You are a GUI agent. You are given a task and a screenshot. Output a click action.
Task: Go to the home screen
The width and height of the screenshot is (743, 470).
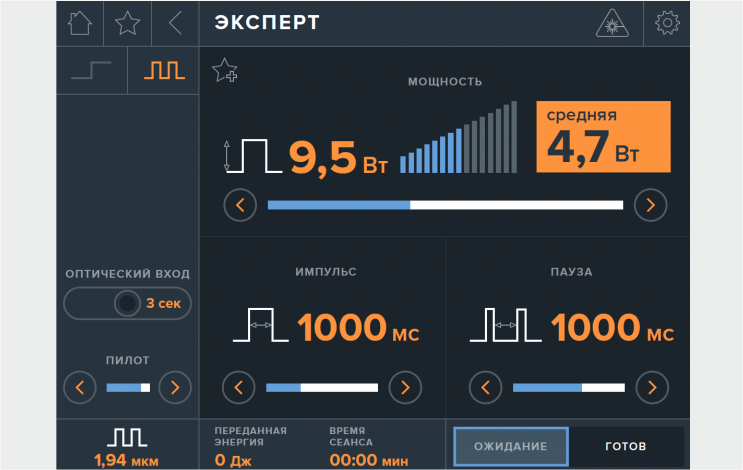coord(79,23)
